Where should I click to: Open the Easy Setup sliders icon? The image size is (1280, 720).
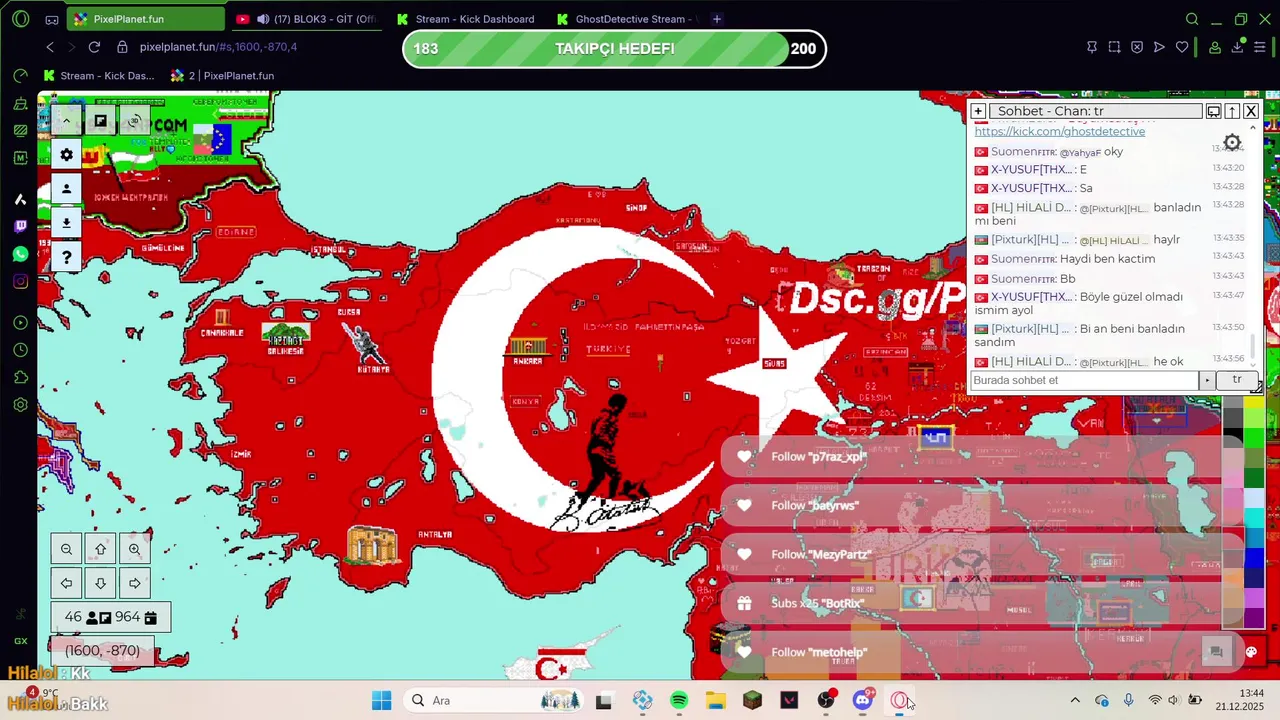tap(1261, 47)
